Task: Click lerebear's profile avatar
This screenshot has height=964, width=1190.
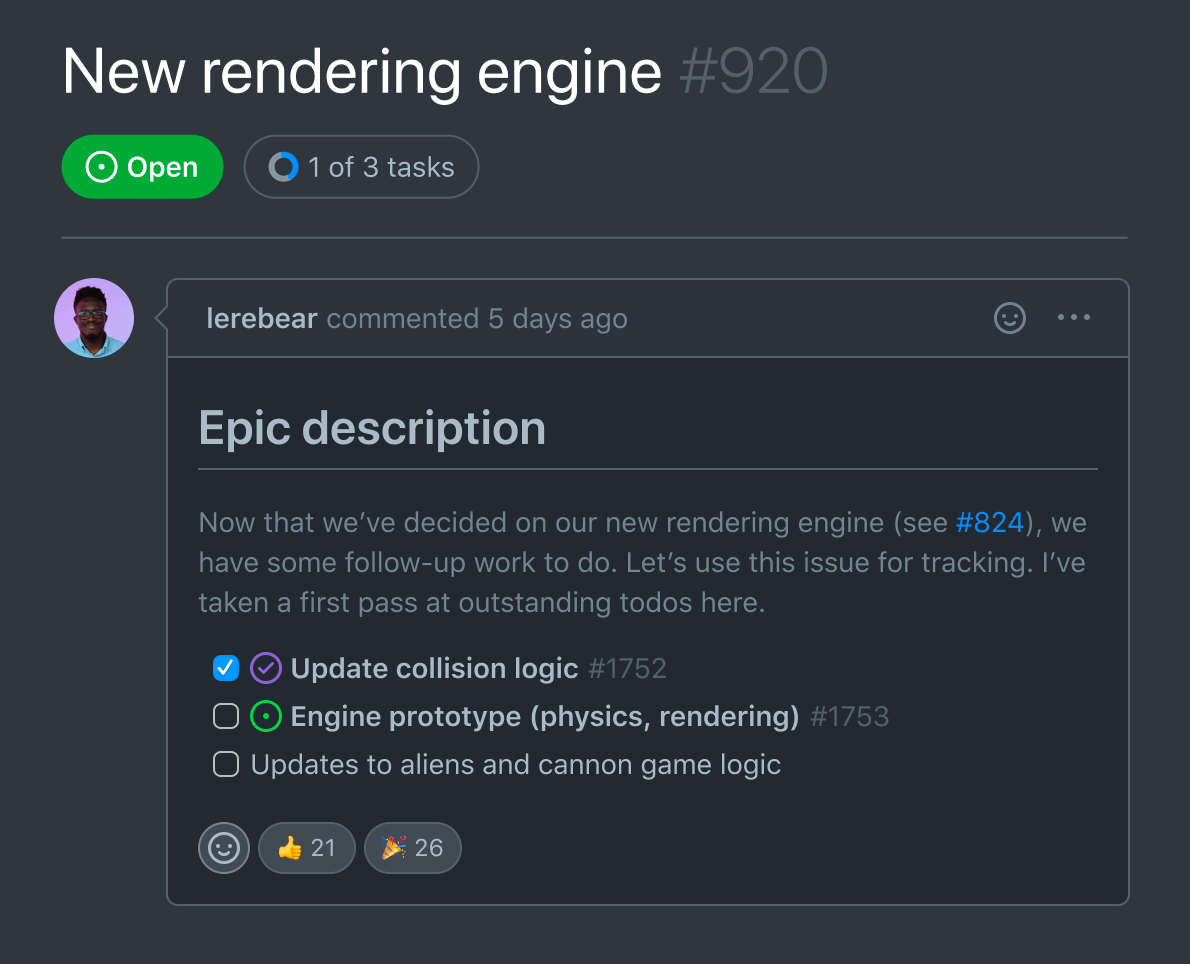Action: (94, 318)
